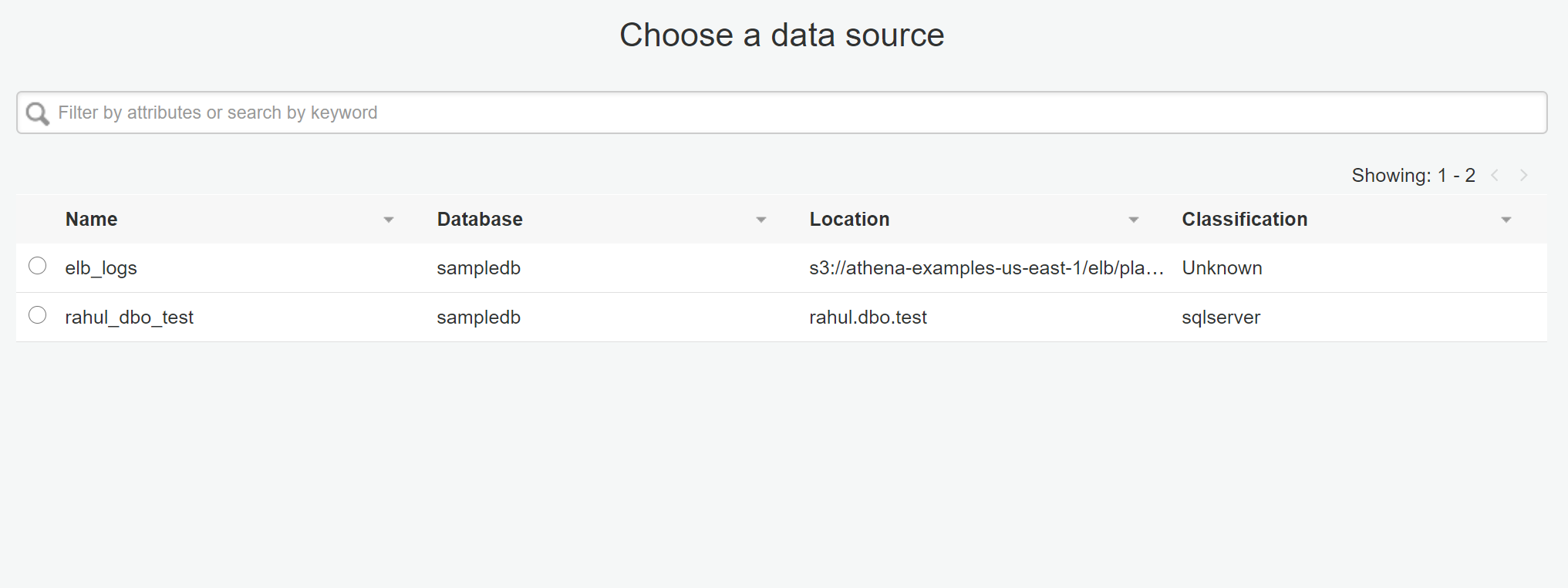Open the Name column sort arrow
Viewport: 1568px width, 588px height.
coord(389,220)
